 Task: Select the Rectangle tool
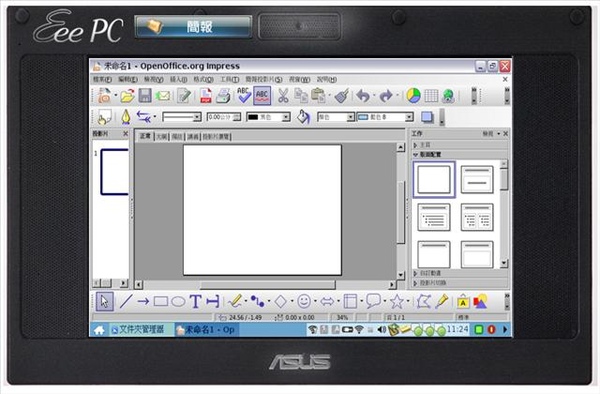coord(161,301)
